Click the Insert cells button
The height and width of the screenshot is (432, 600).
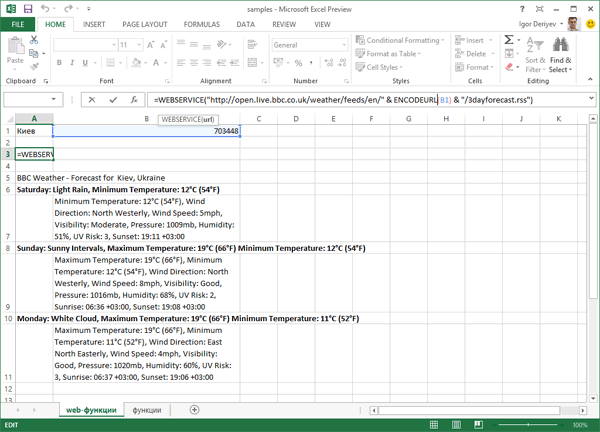[x=470, y=40]
